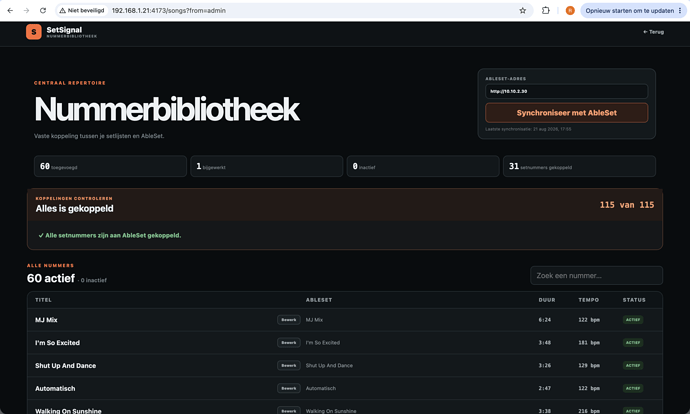
Task: Click the '129 bpm' tempo value
Action: click(589, 366)
